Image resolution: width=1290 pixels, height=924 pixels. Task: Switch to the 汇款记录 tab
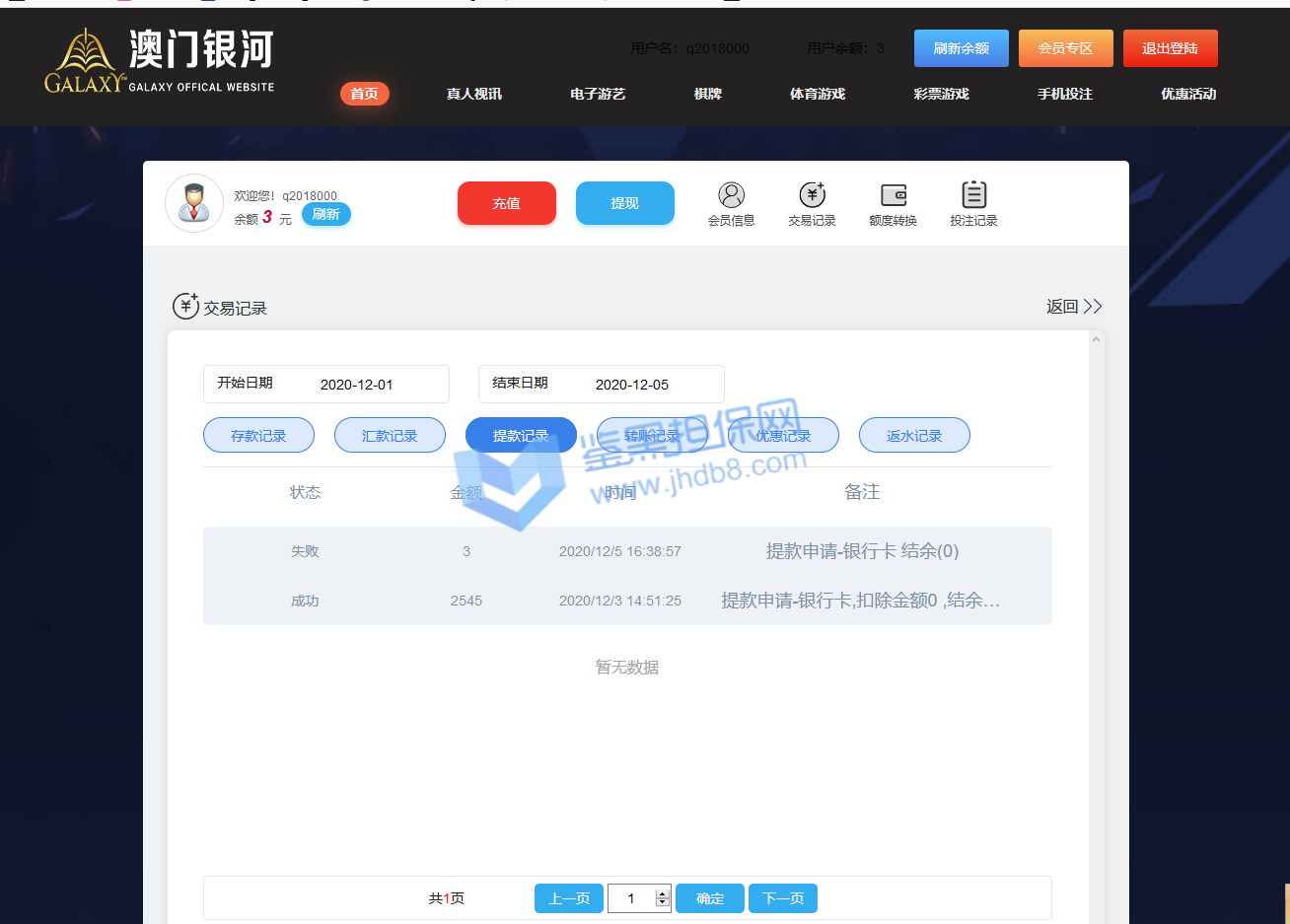[x=390, y=435]
